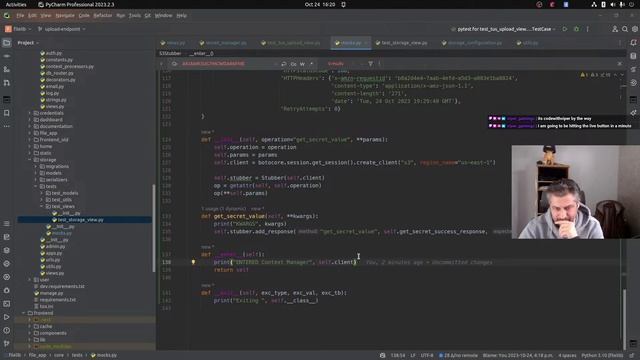Select test_storage_view.py in the project tree
This screenshot has height=360, width=640.
[80, 220]
